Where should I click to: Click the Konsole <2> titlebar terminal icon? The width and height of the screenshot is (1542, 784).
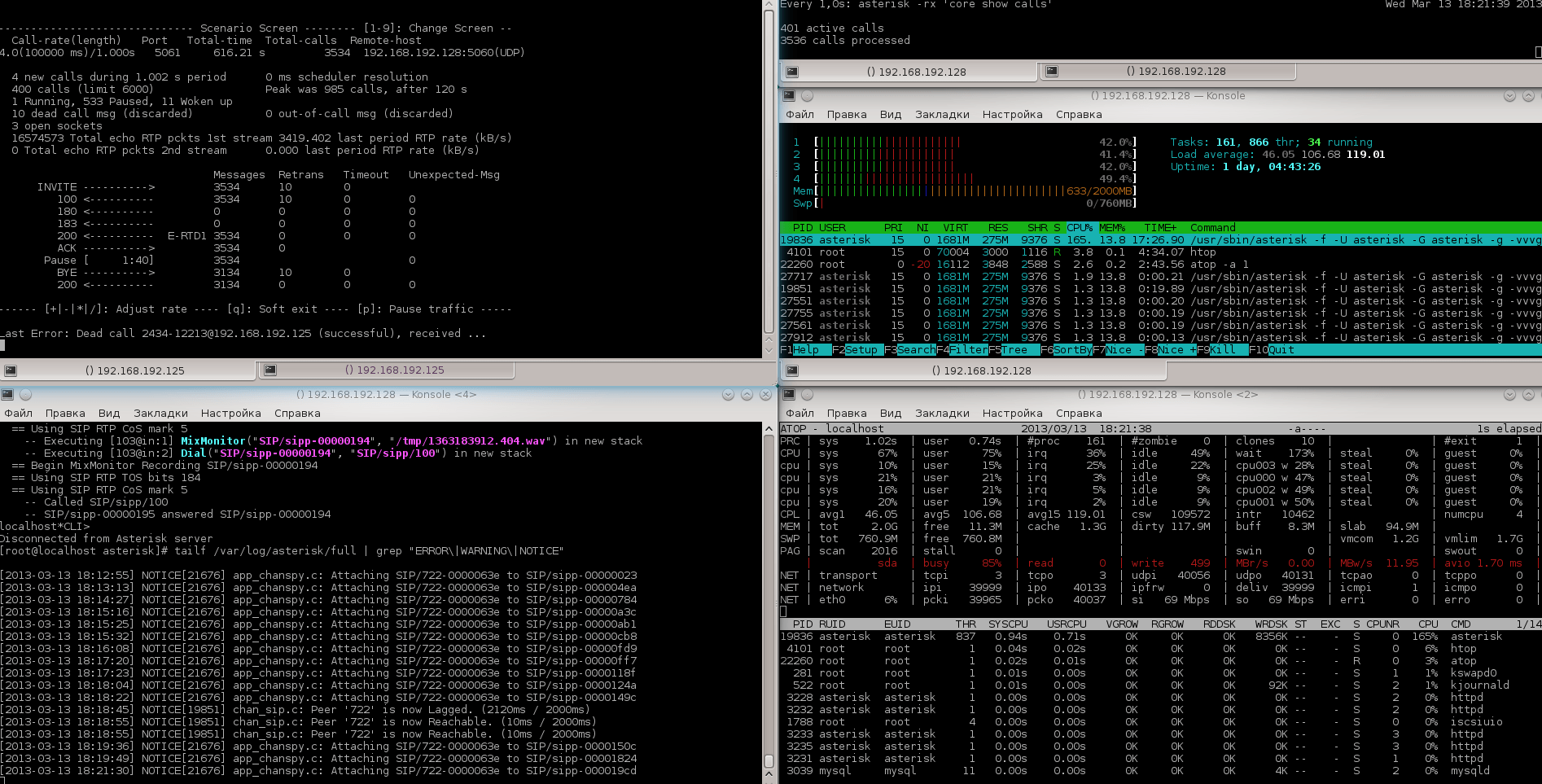pos(789,395)
